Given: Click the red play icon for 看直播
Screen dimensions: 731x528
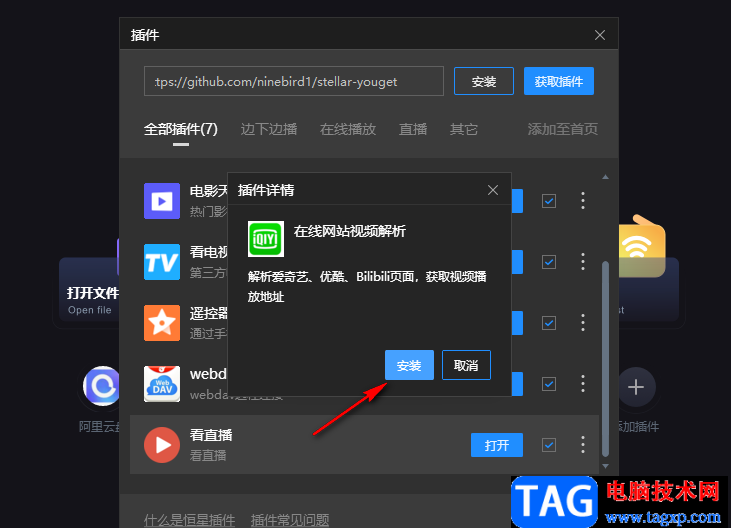Looking at the screenshot, I should [x=162, y=445].
